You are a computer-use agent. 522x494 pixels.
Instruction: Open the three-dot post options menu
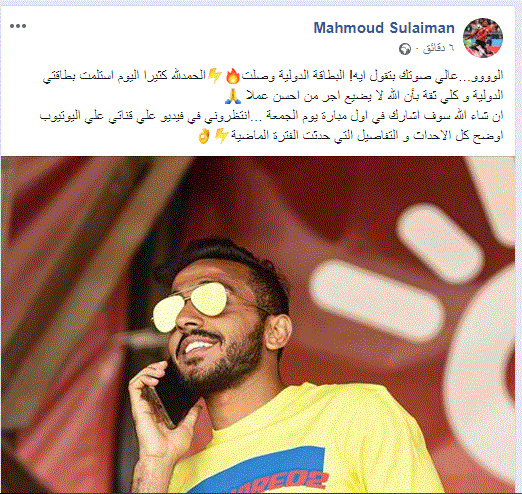(18, 26)
